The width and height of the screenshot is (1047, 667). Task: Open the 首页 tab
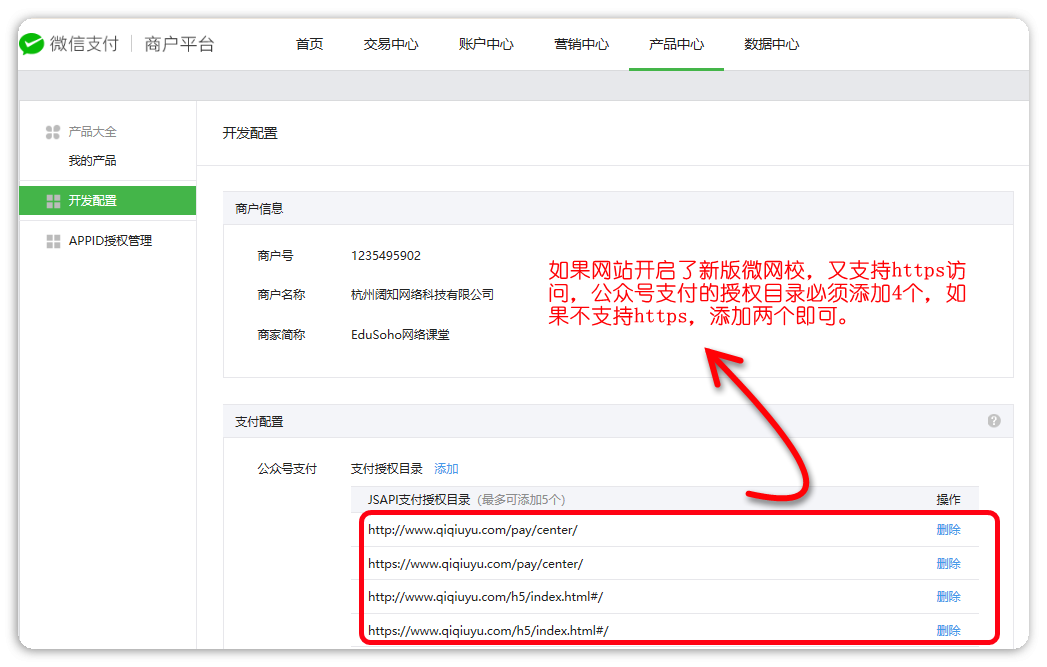click(309, 44)
